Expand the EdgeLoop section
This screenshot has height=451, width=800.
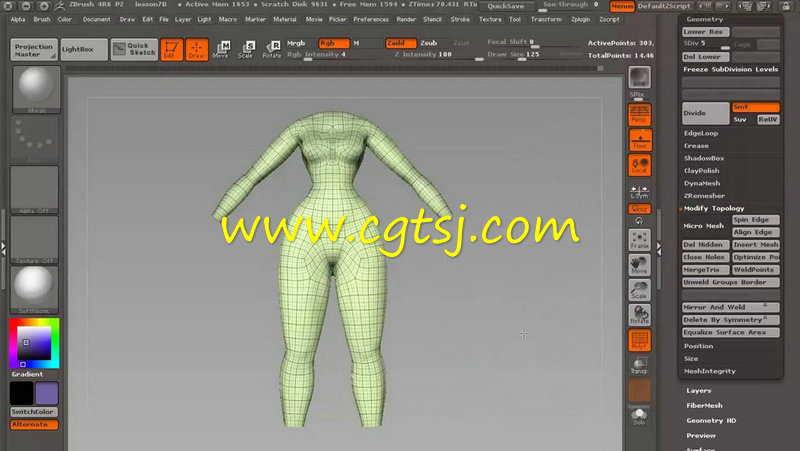[701, 133]
